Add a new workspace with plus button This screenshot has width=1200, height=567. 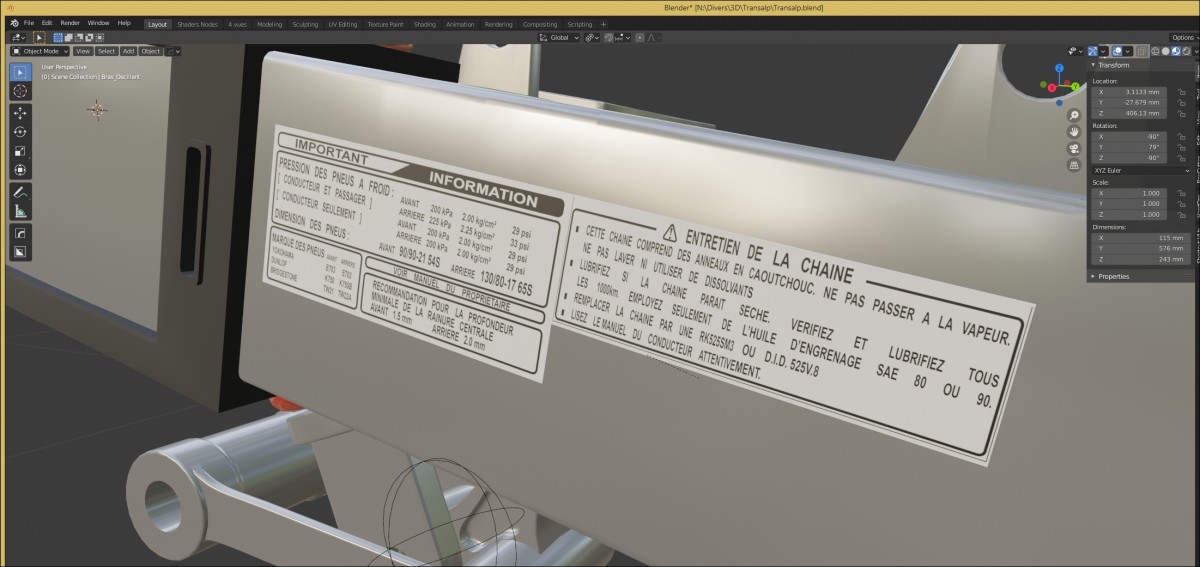603,24
